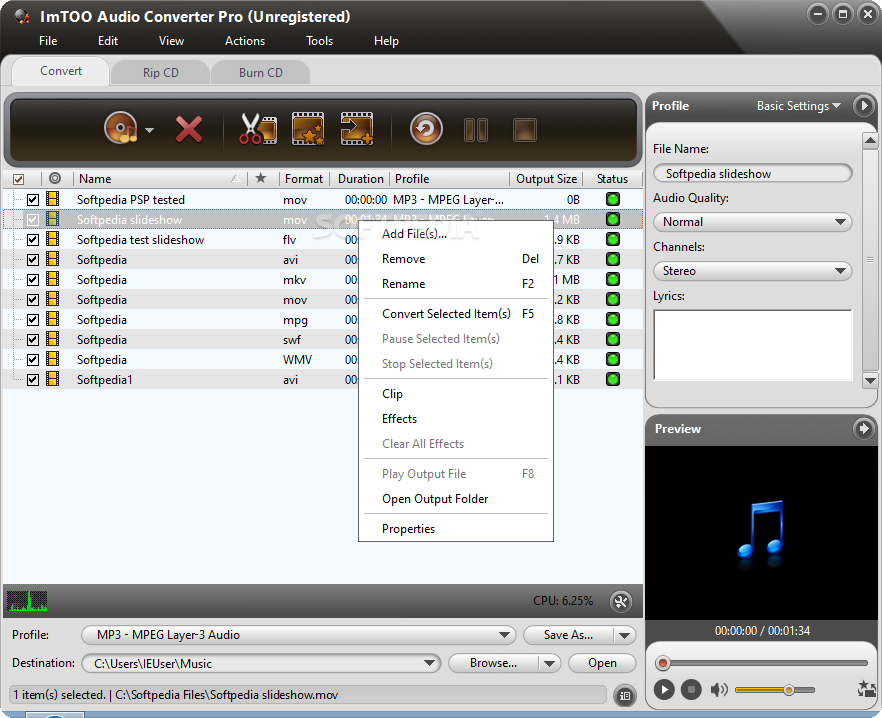Mute audio via speaker icon in Preview

point(718,689)
